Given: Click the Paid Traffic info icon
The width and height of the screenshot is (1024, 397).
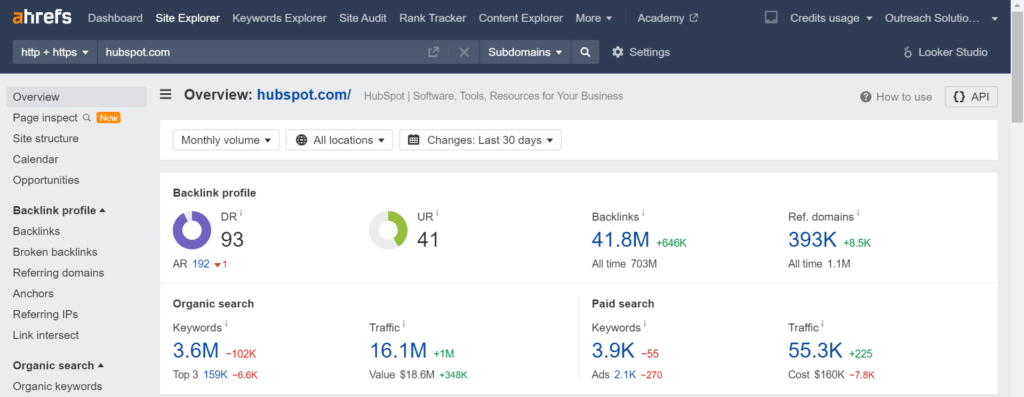Looking at the screenshot, I should 822,324.
